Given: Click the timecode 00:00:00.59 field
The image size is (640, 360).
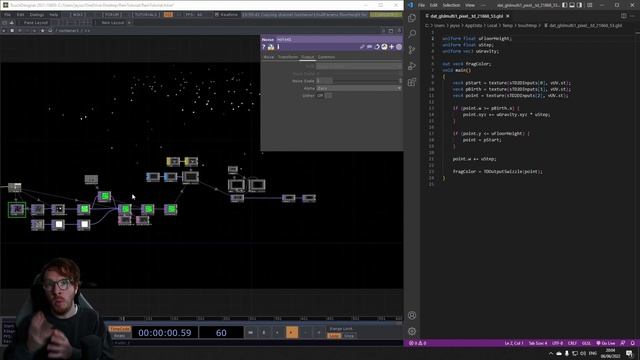Looking at the screenshot, I should [x=164, y=333].
